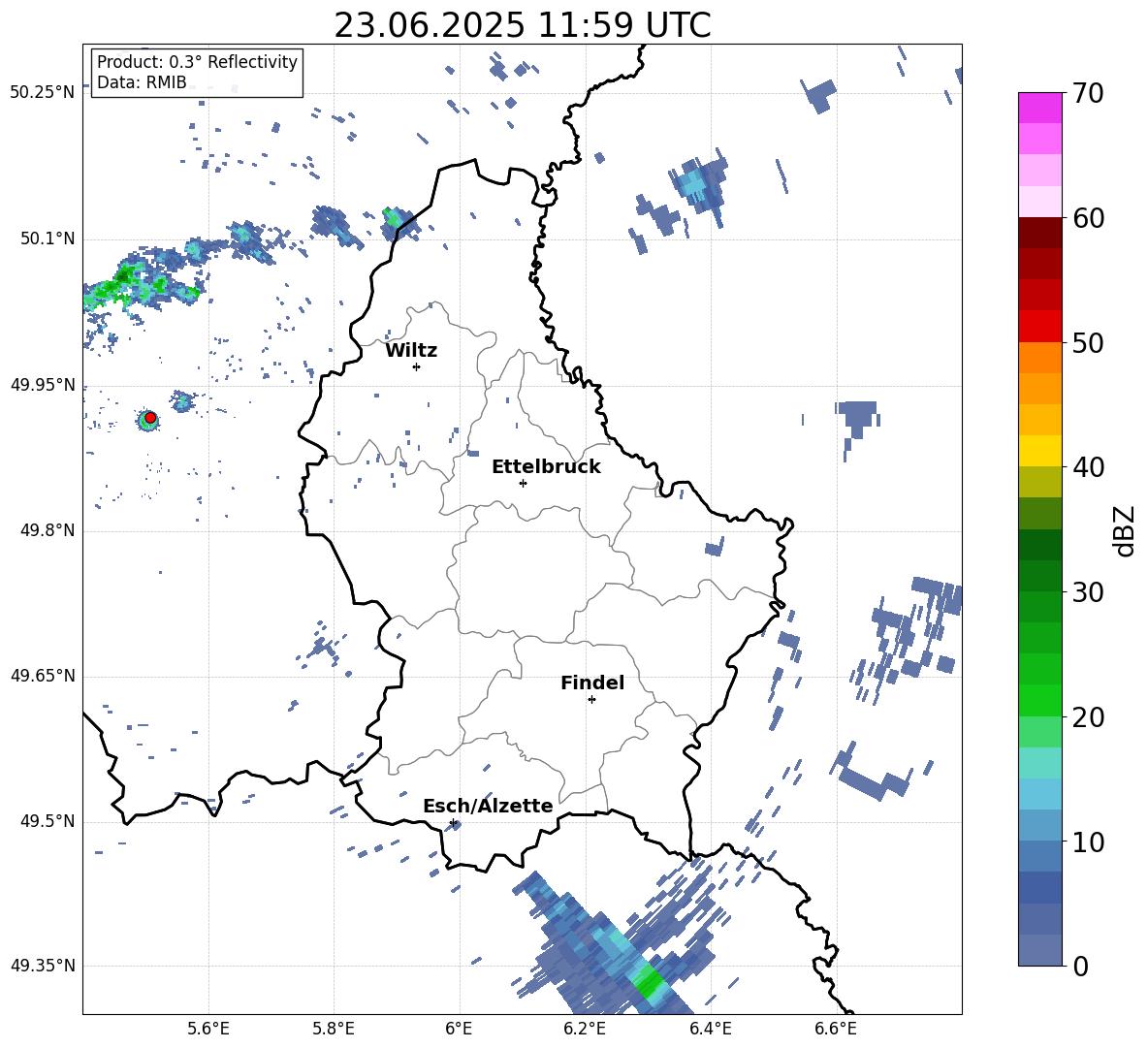Click the 6°E longitude label

(459, 1029)
